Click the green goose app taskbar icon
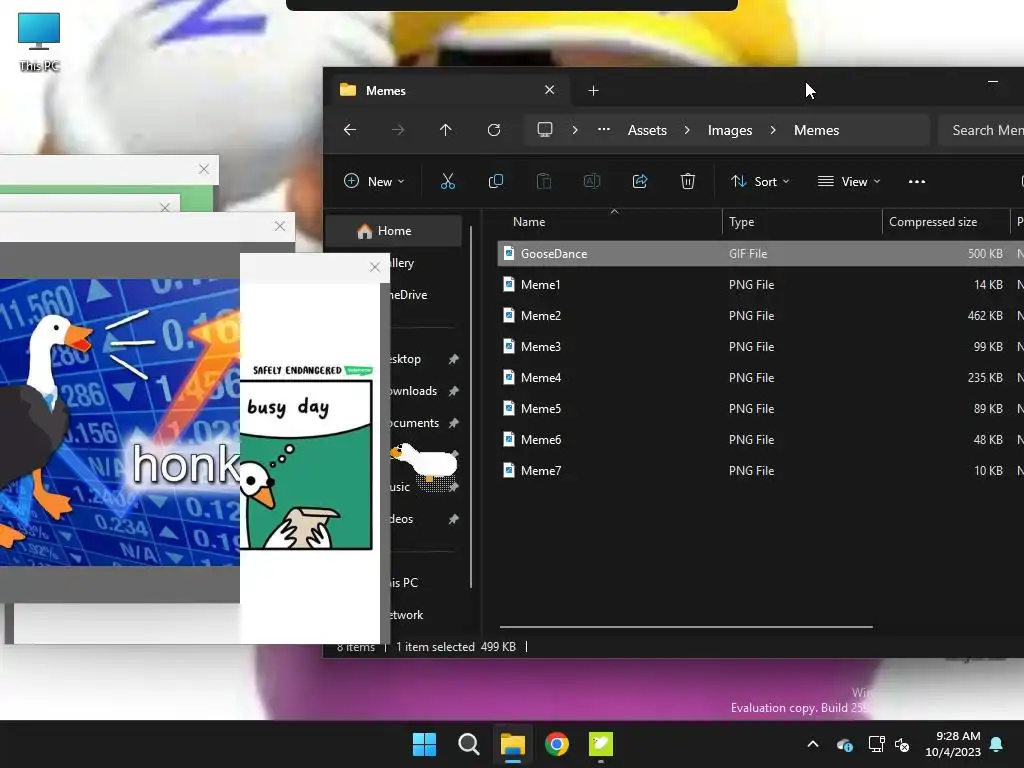Viewport: 1024px width, 768px height. [601, 744]
